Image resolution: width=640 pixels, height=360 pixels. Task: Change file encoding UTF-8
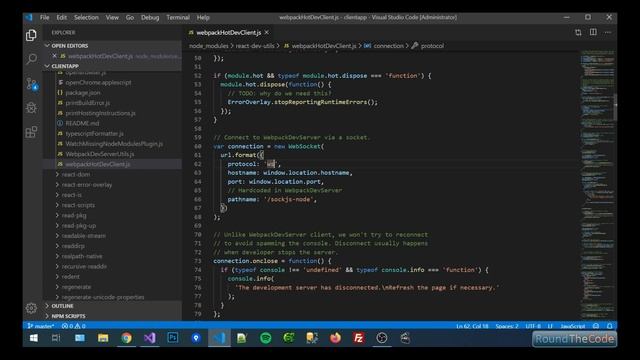[x=533, y=326]
